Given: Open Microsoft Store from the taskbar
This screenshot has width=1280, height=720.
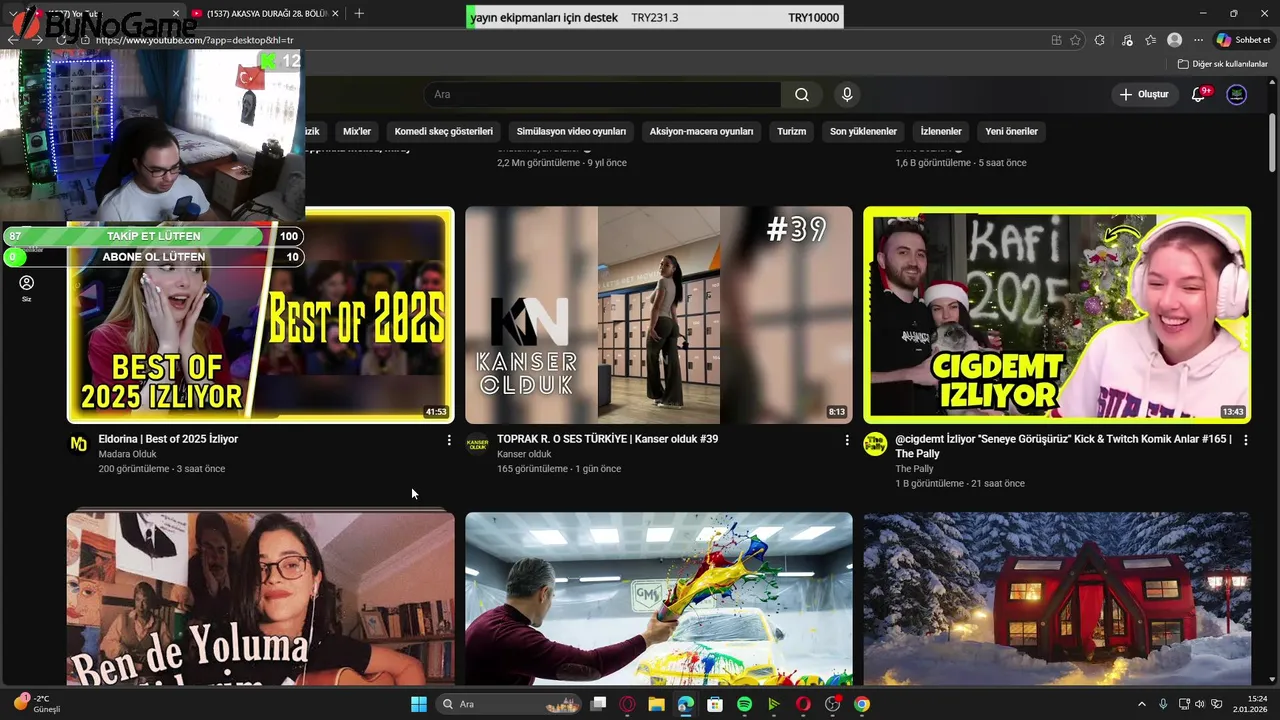Looking at the screenshot, I should [715, 704].
